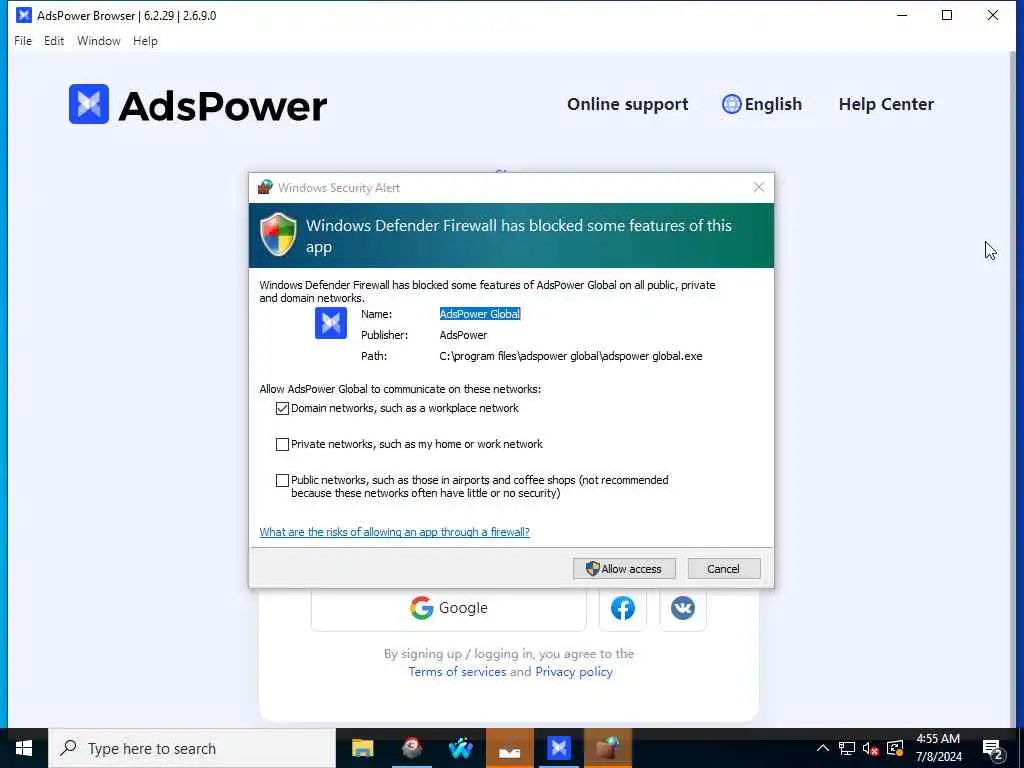1024x768 pixels.
Task: Click the orange taskbar app icon
Action: (x=509, y=748)
